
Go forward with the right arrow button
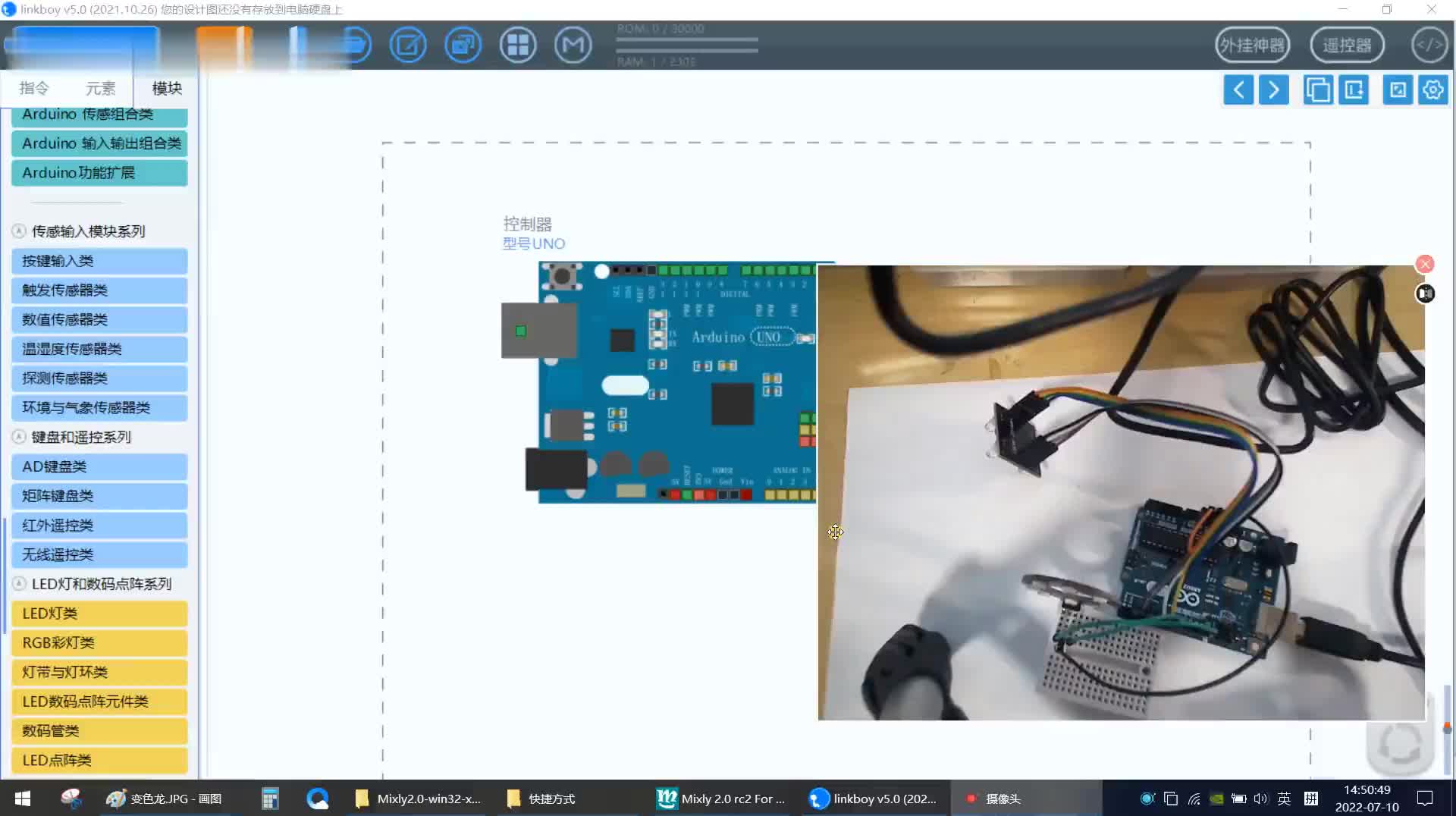1274,89
